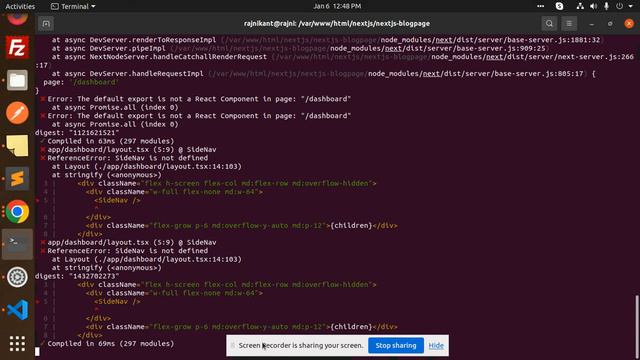Launch Postman from the dock

click(17, 113)
